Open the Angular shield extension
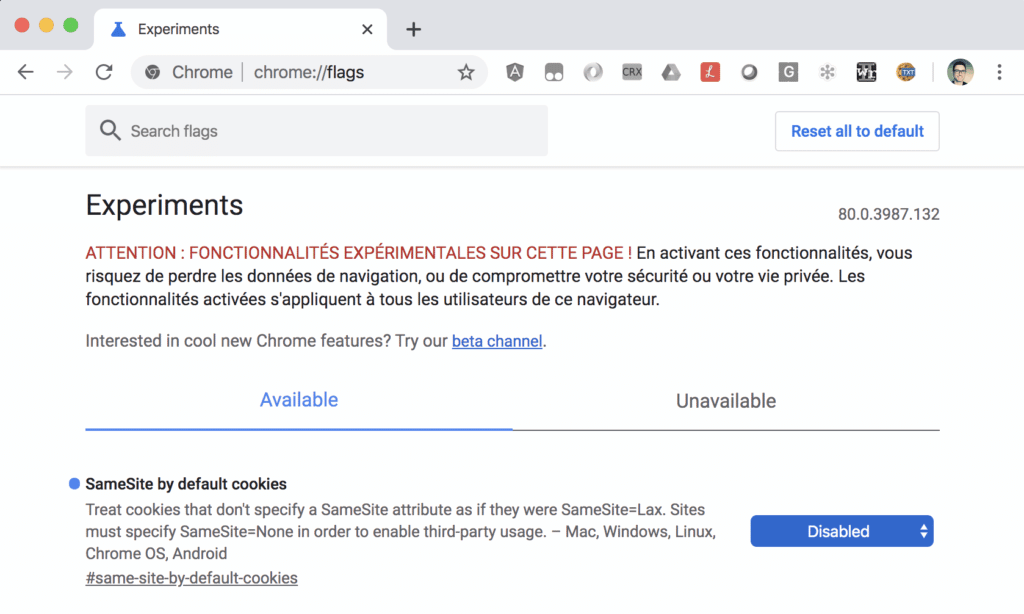 (515, 72)
